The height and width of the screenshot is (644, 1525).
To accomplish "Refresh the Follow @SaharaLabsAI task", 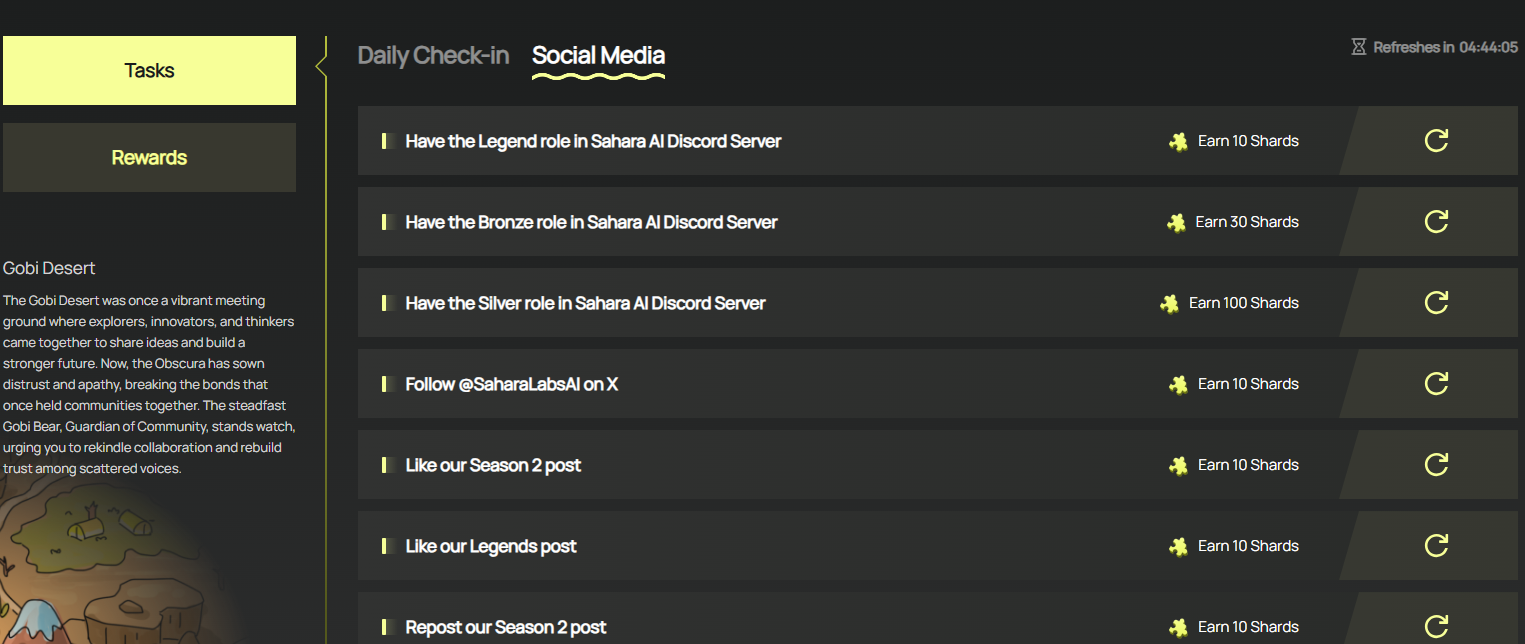I will (1436, 384).
